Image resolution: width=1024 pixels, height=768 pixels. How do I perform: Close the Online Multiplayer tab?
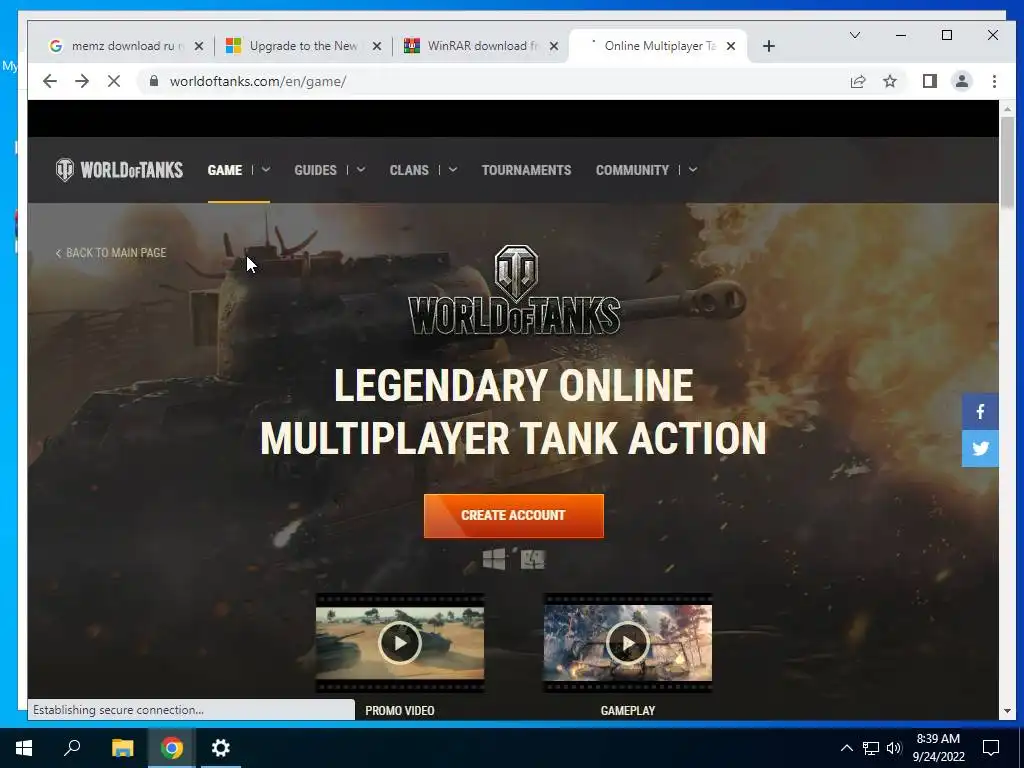click(731, 46)
